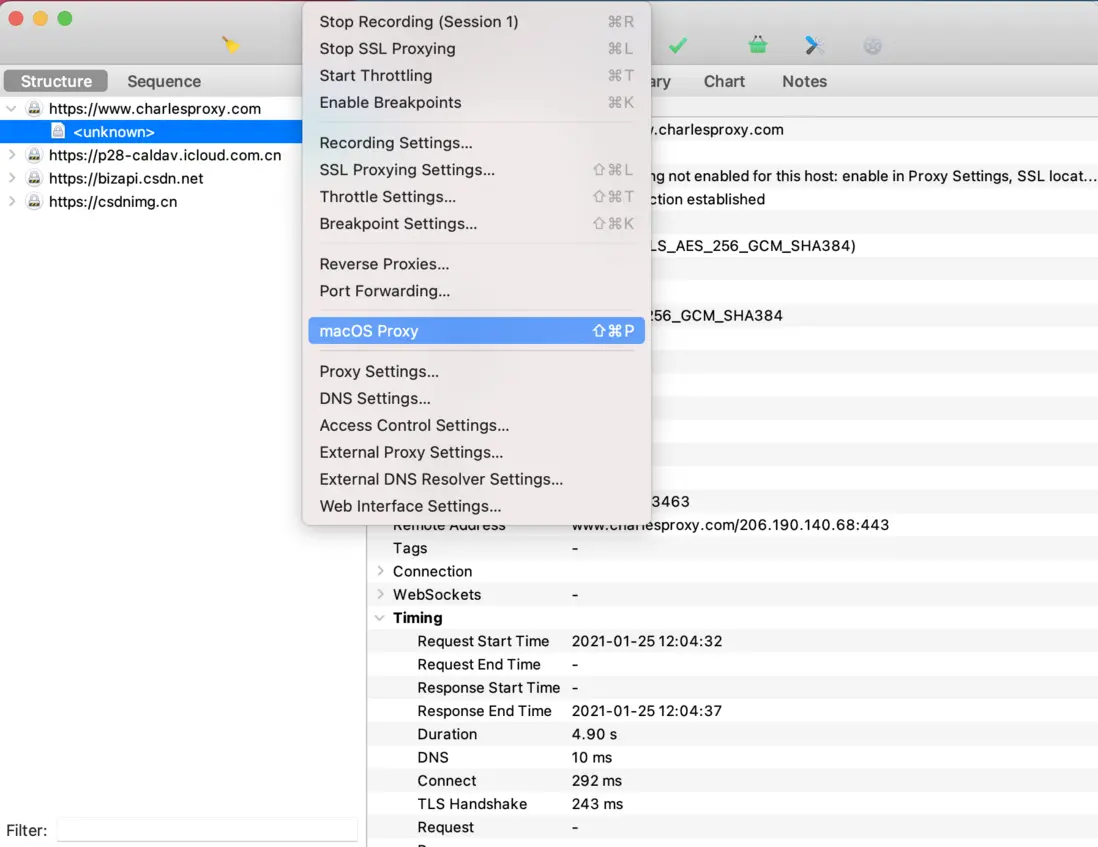The height and width of the screenshot is (847, 1098).
Task: Open Throttle Settings... menu entry
Action: tap(476, 197)
